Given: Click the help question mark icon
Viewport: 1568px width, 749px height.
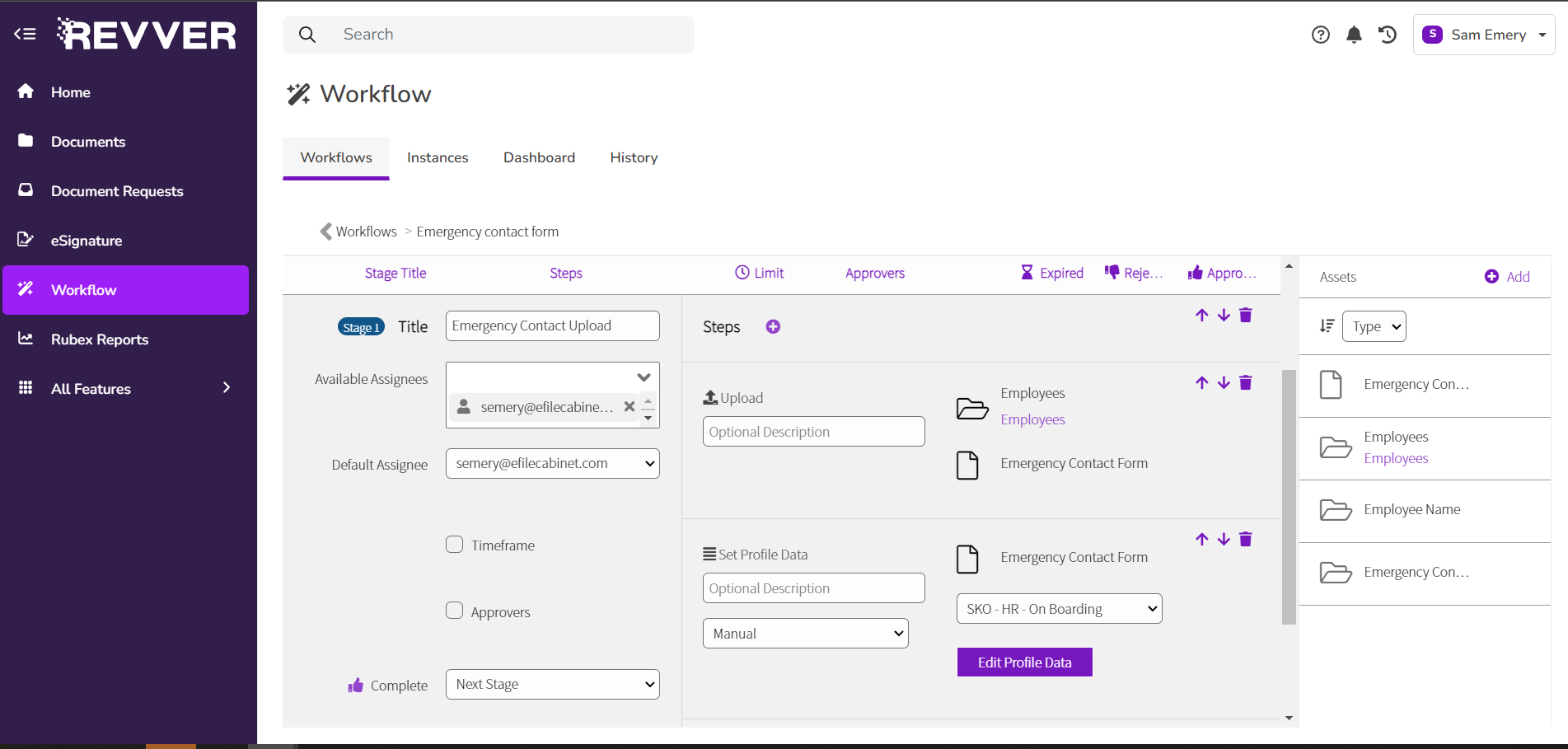Looking at the screenshot, I should (x=1320, y=34).
